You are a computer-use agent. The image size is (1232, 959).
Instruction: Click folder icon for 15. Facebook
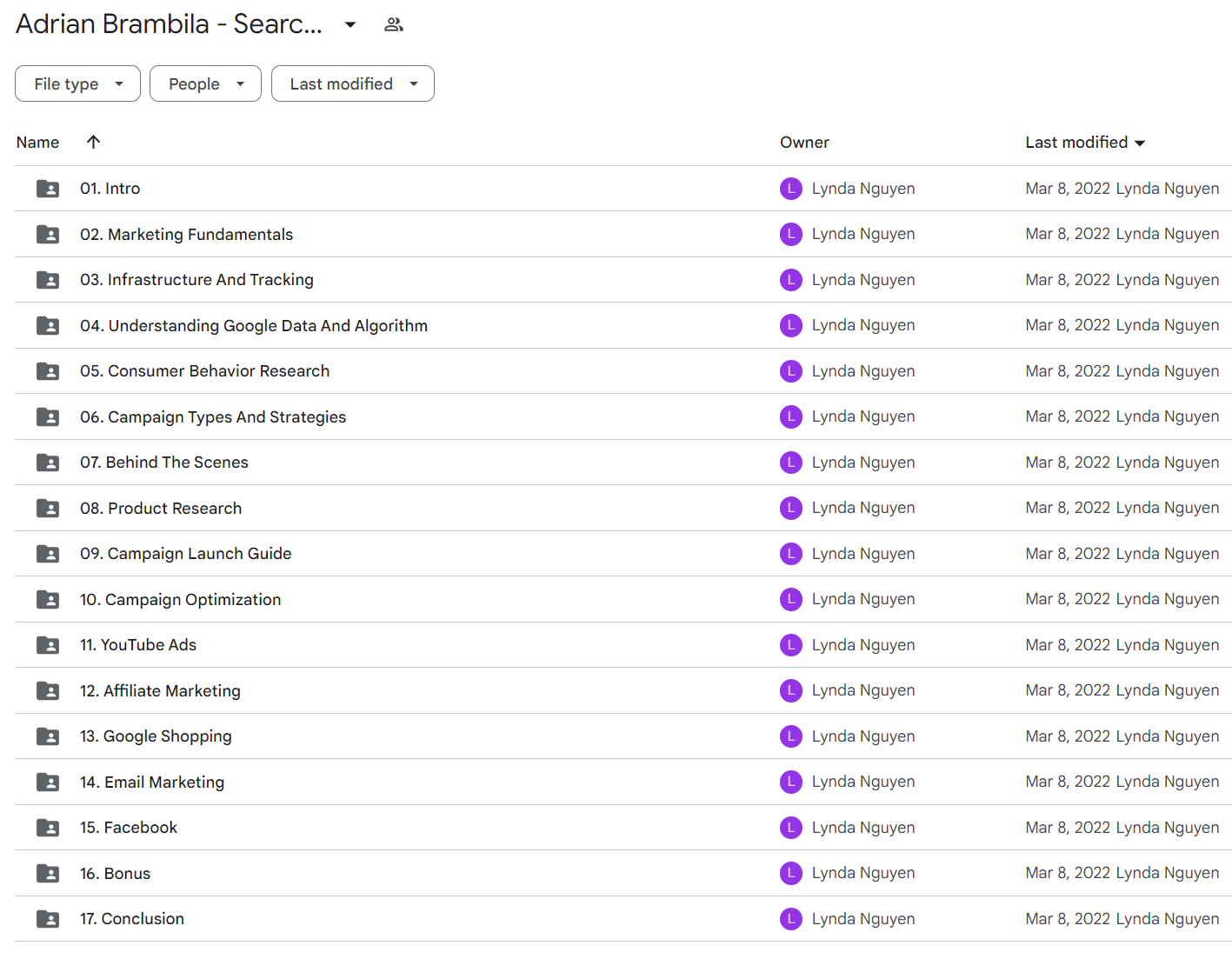[x=48, y=828]
